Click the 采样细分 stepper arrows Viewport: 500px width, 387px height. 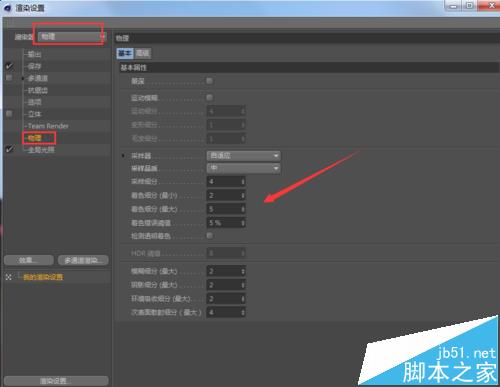click(x=243, y=182)
